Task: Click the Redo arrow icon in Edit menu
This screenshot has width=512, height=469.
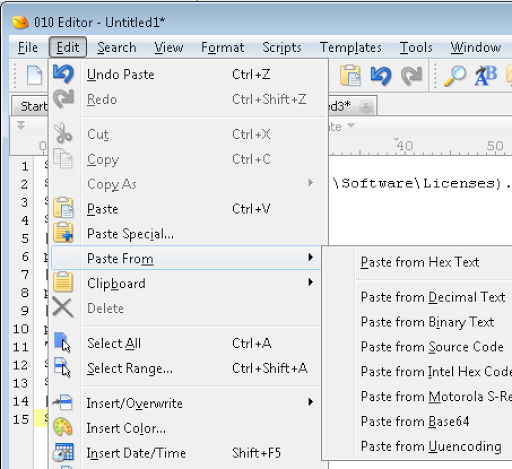Action: point(63,99)
